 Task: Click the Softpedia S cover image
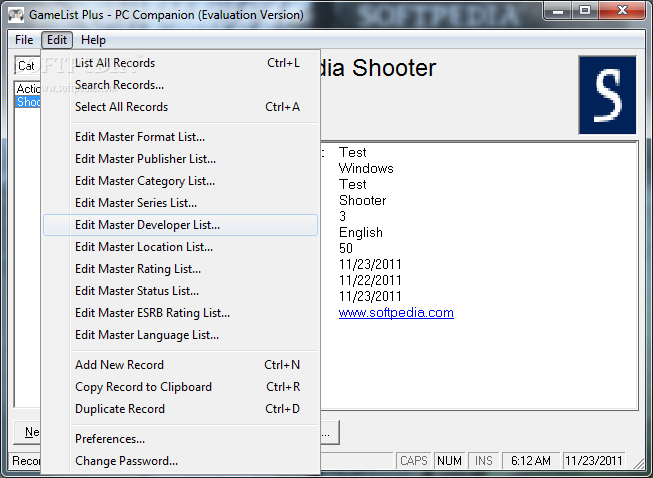(608, 95)
